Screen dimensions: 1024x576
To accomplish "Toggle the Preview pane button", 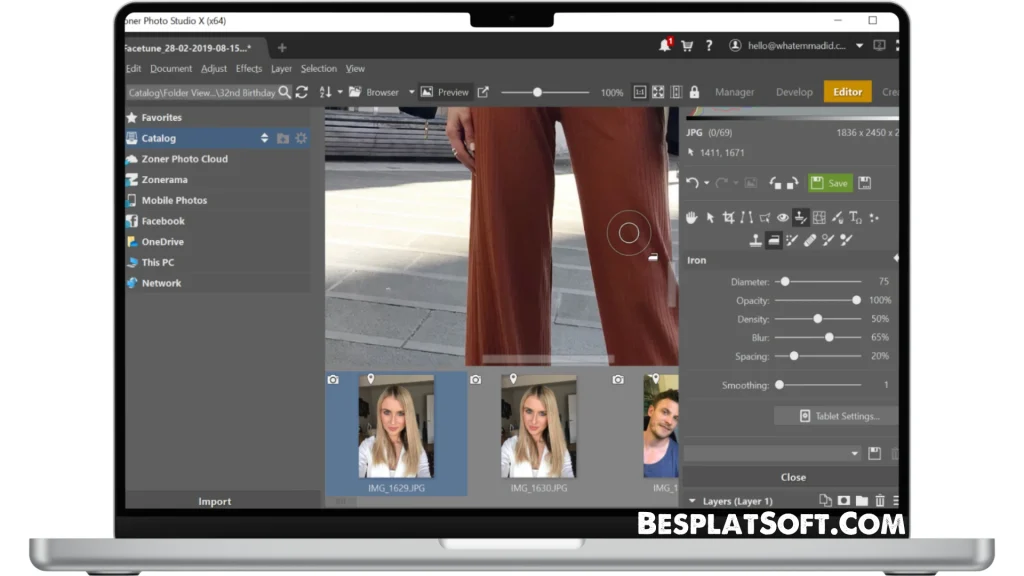I will [x=445, y=92].
